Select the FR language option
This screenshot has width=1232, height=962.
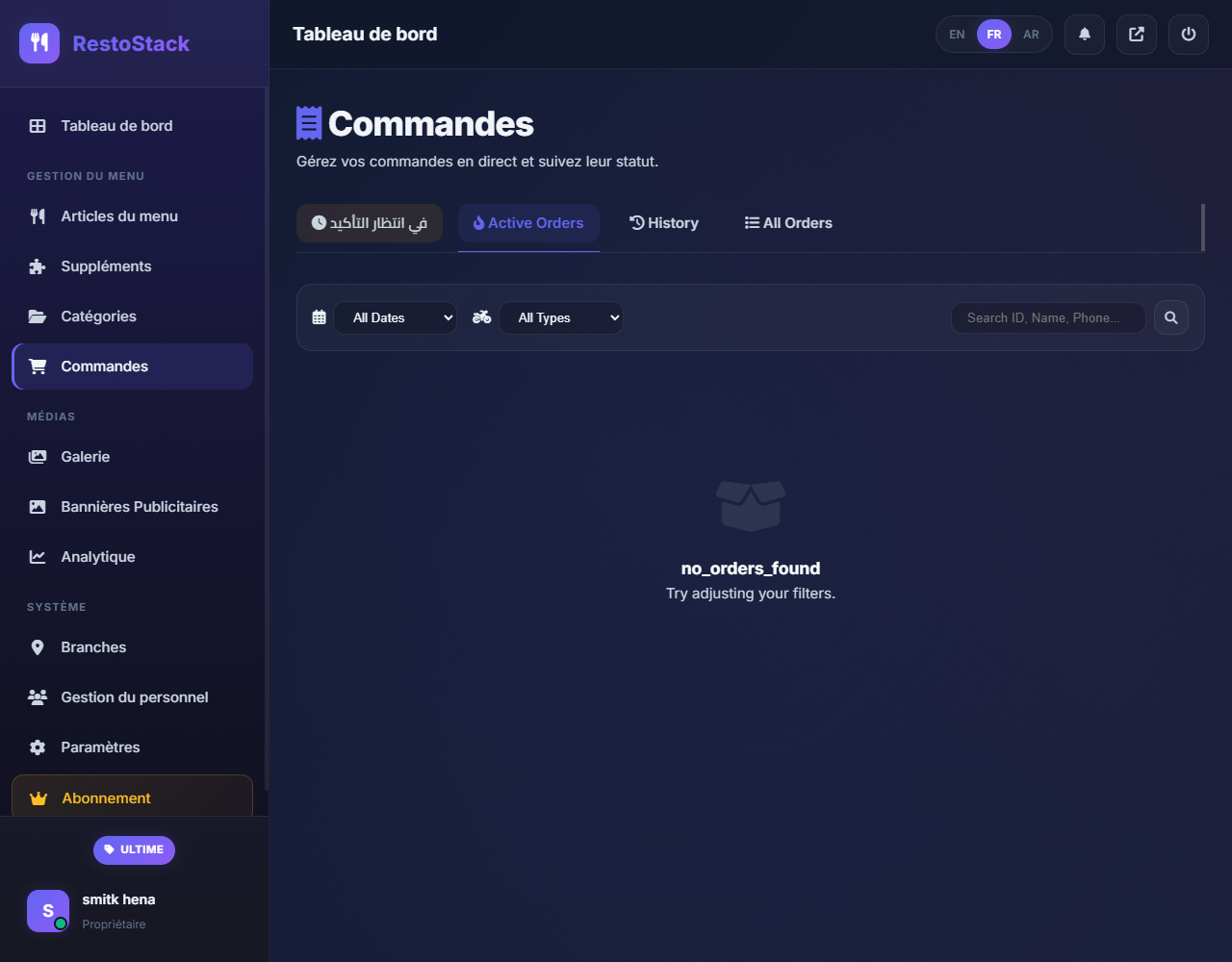(x=994, y=35)
